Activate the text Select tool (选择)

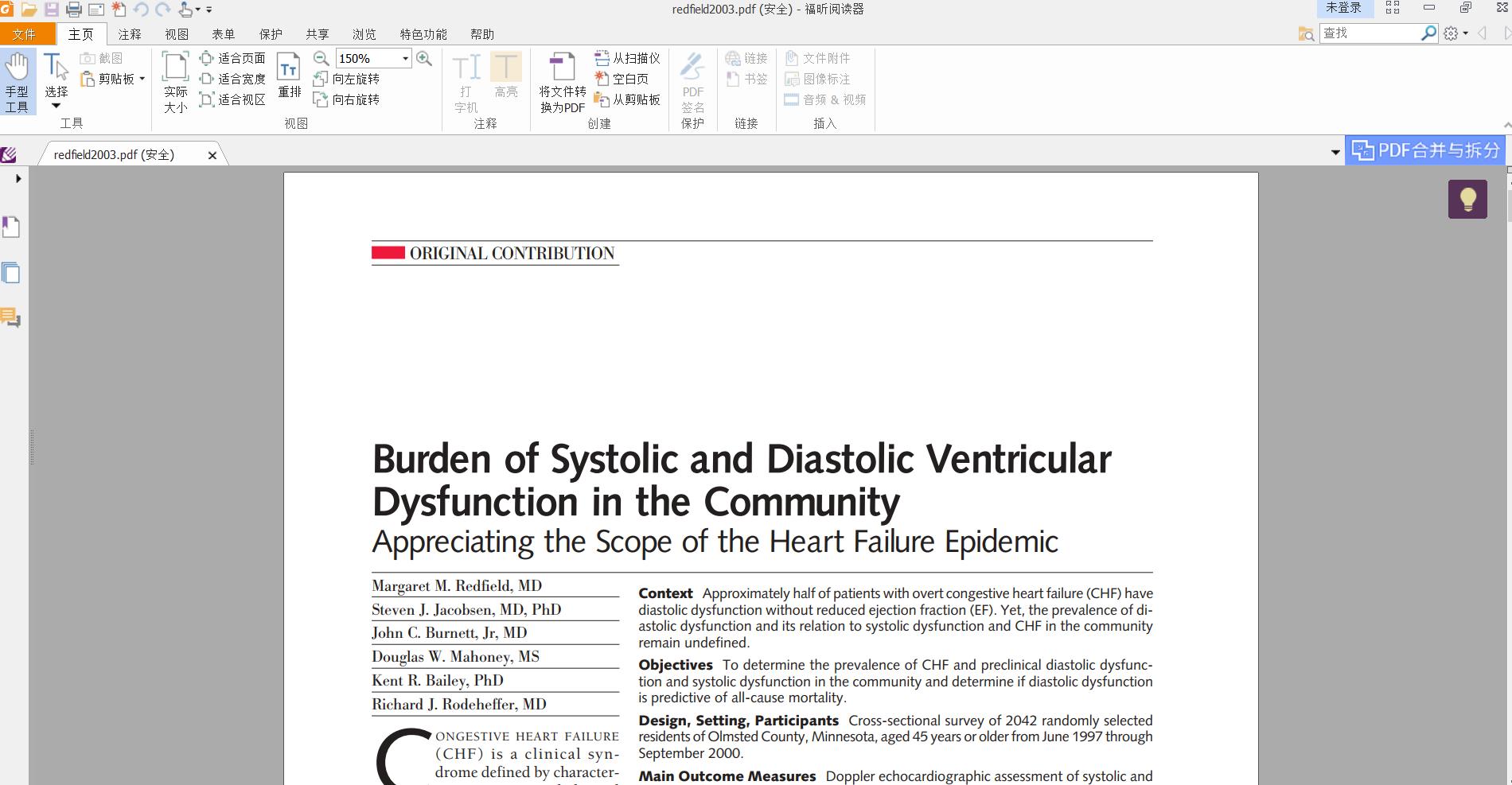[x=56, y=76]
